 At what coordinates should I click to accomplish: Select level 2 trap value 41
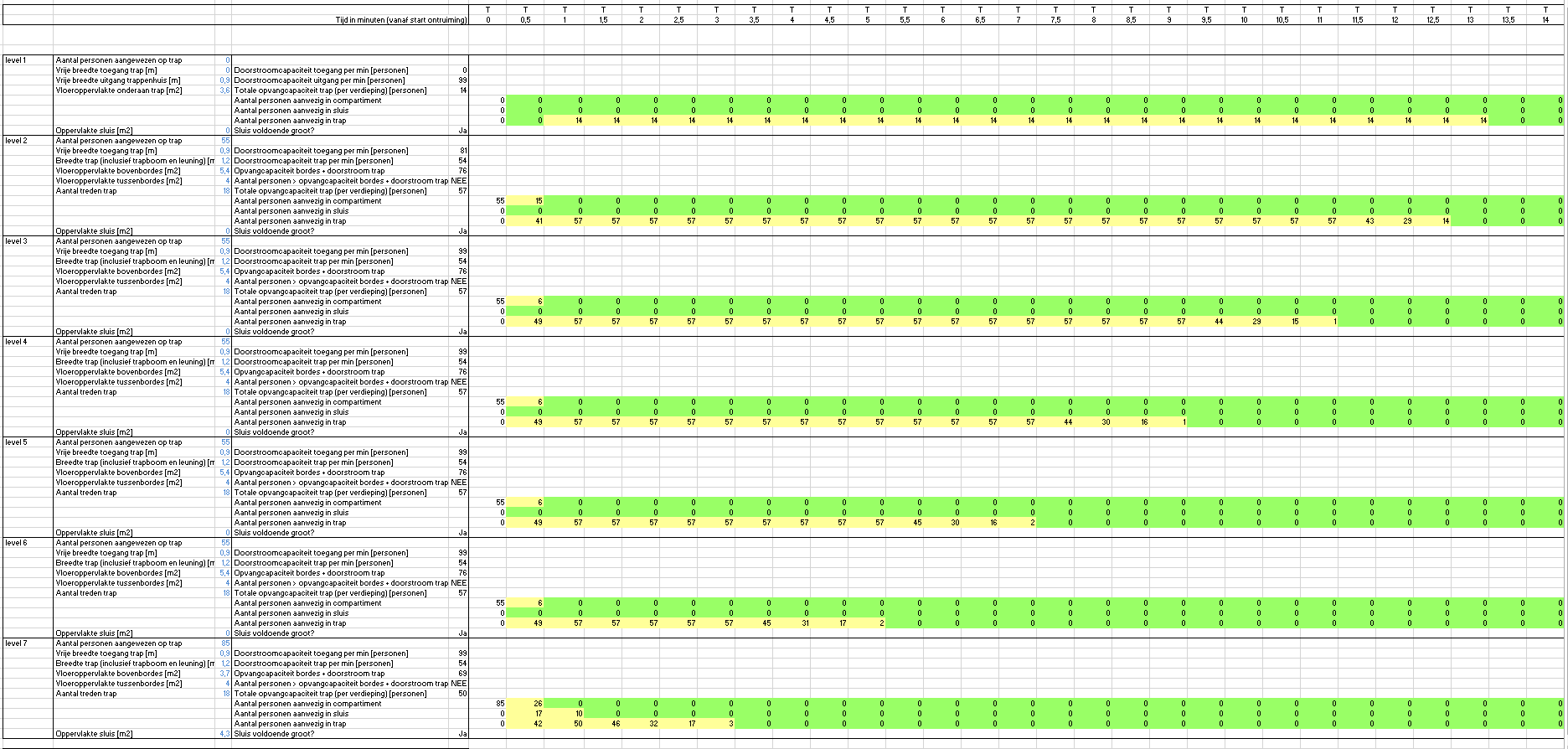pos(539,221)
